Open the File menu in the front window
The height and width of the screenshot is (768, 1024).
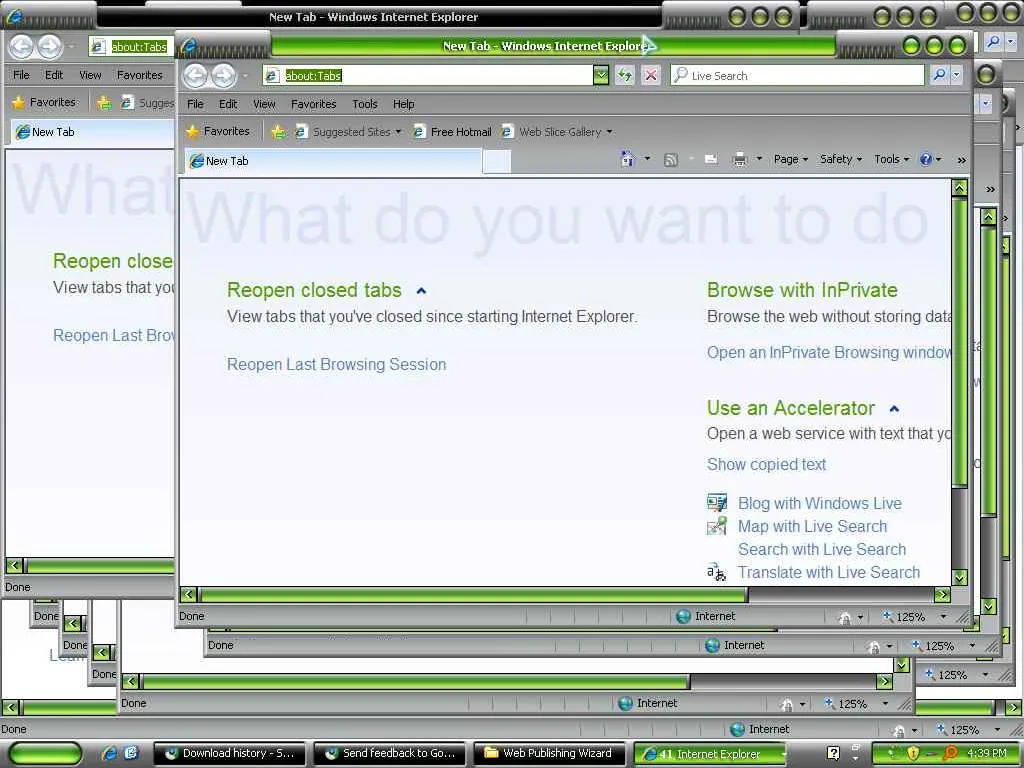(195, 104)
